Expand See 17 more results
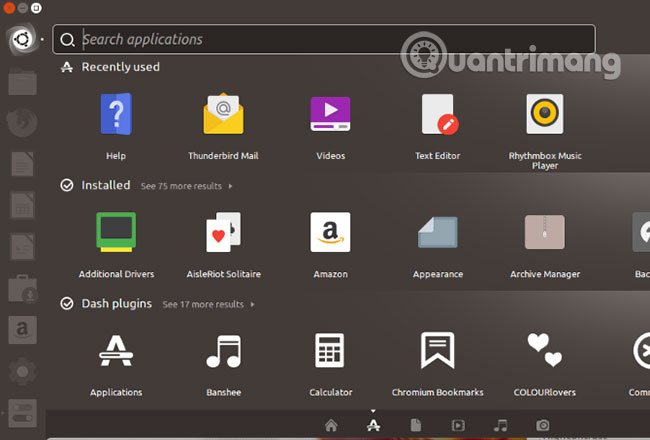 click(208, 304)
